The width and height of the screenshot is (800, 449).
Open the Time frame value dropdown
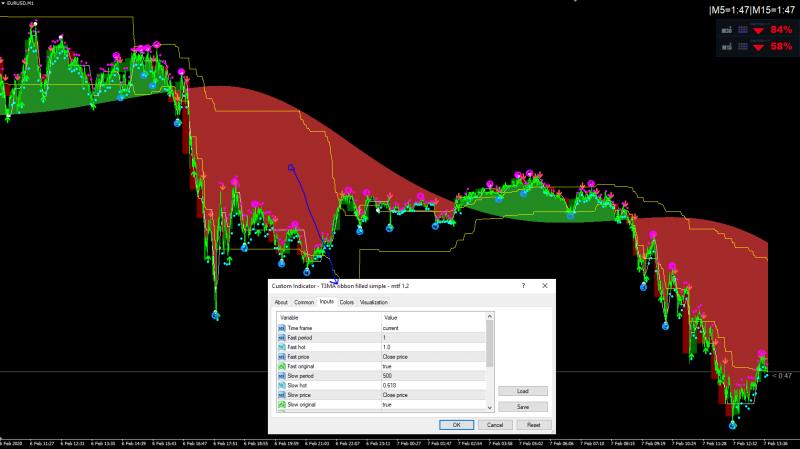tap(430, 328)
